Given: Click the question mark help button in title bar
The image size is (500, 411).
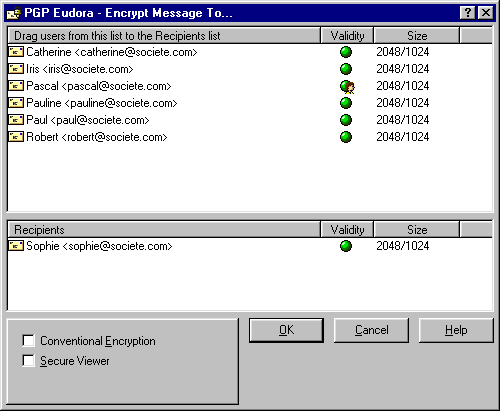Looking at the screenshot, I should click(468, 13).
